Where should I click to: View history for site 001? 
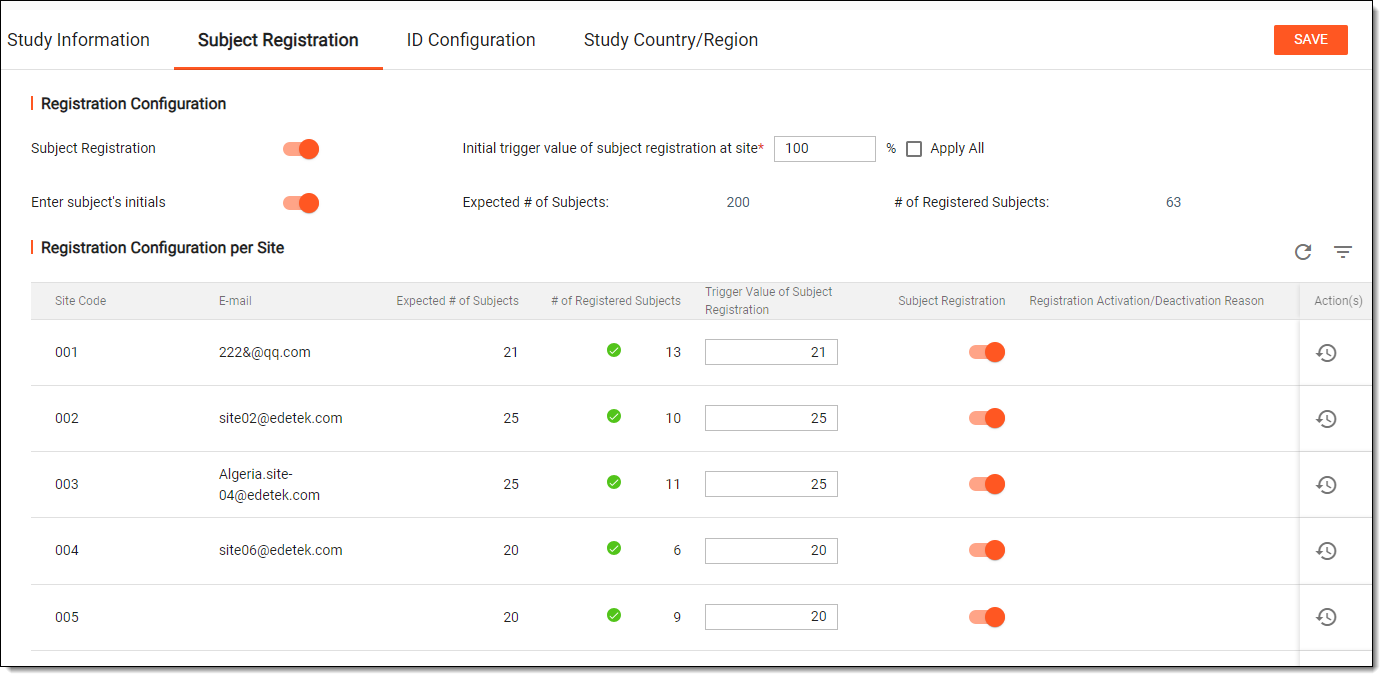click(x=1326, y=352)
